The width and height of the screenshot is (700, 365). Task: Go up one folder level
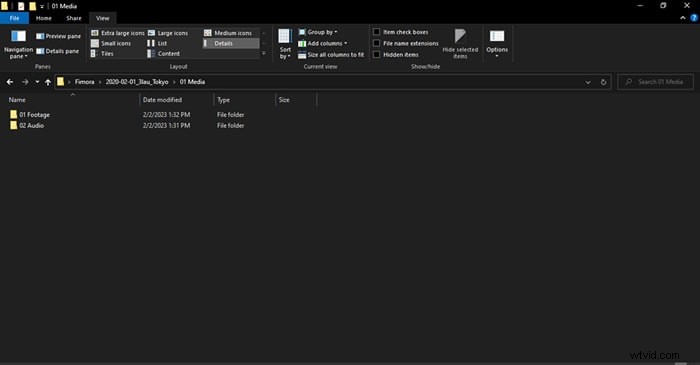(48, 82)
